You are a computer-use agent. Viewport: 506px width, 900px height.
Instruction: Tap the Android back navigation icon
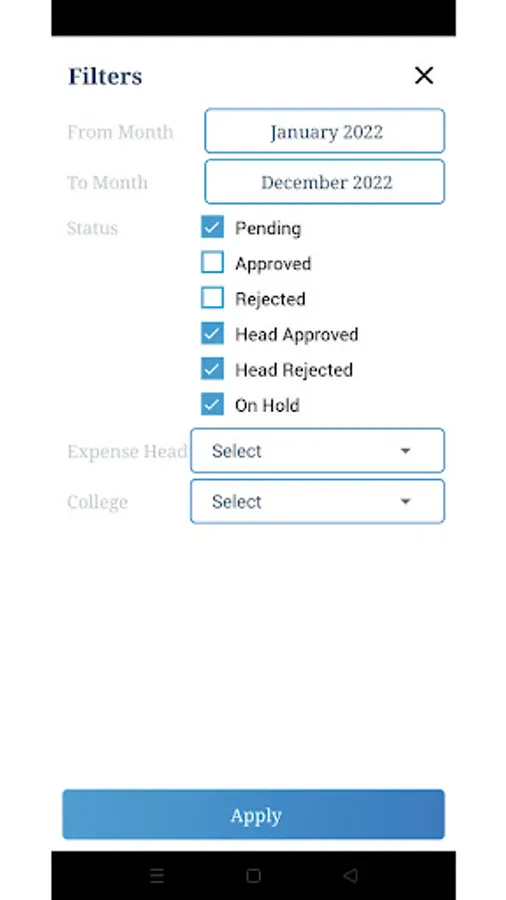click(350, 875)
